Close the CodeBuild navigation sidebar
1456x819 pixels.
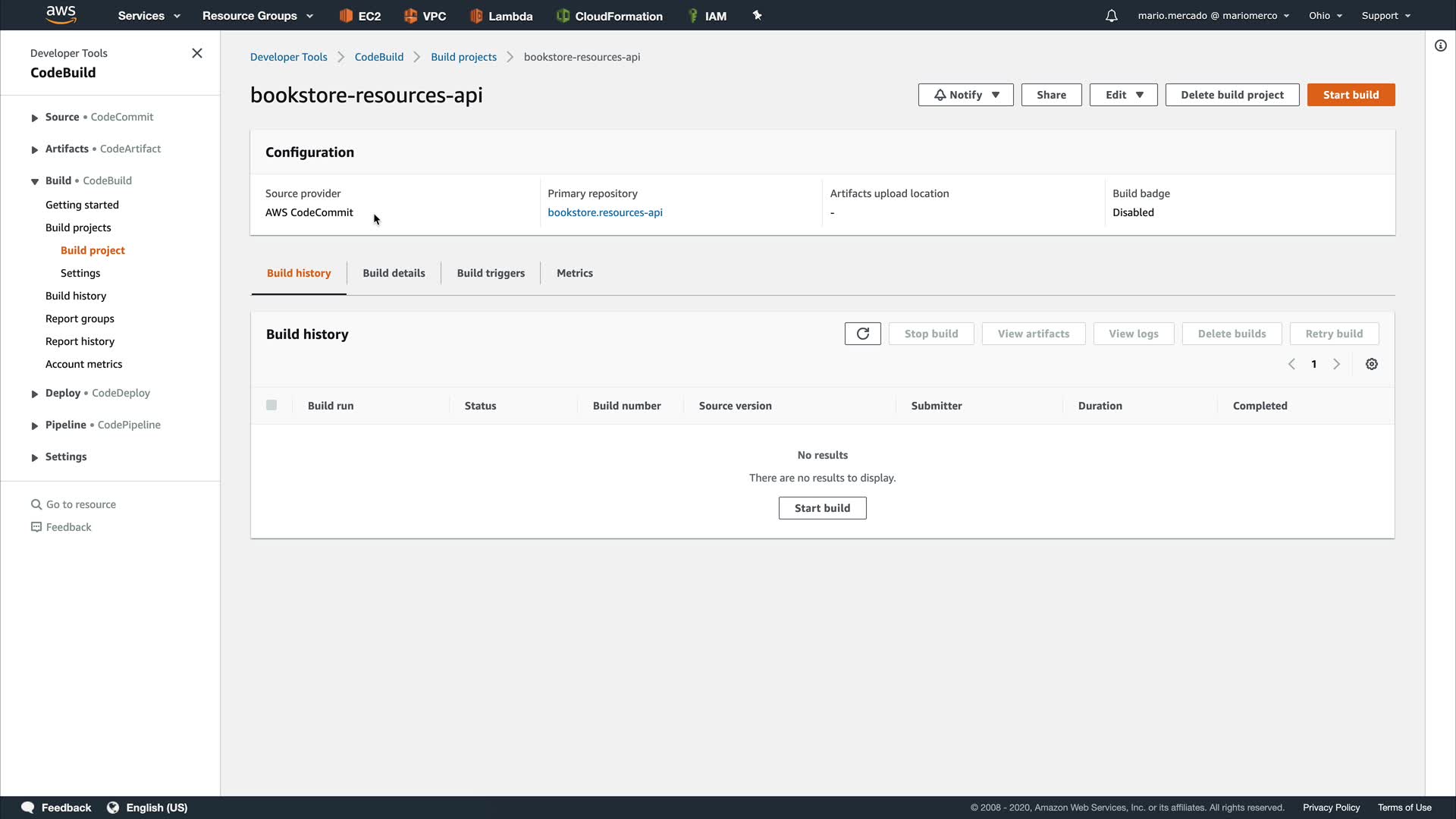[x=197, y=53]
